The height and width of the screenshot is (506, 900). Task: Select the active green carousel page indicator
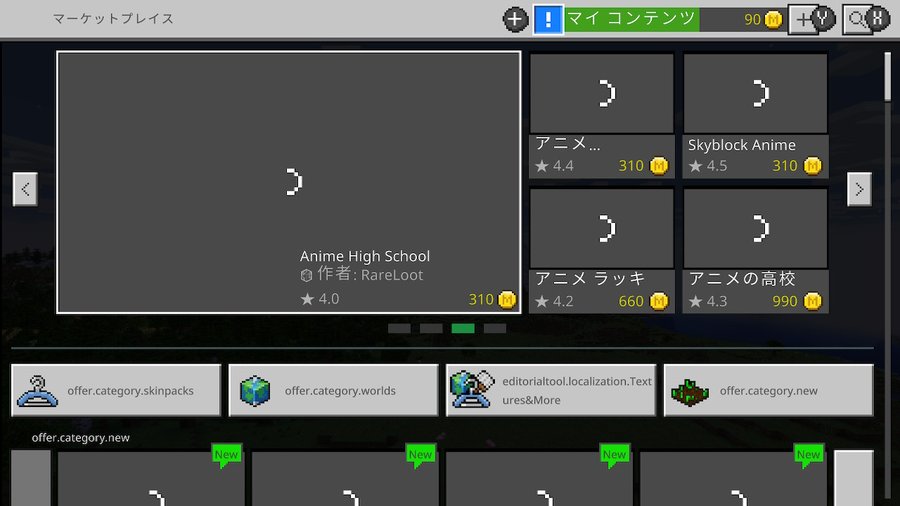click(463, 328)
